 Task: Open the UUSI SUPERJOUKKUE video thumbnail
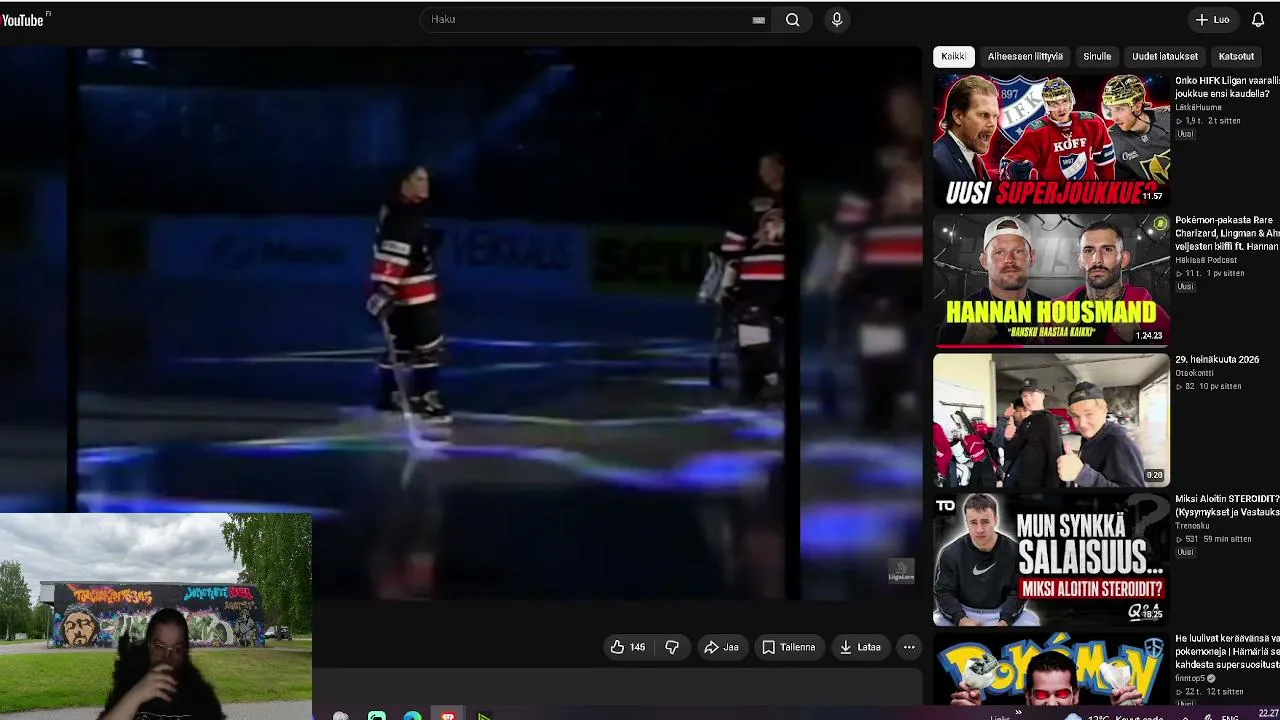click(1051, 140)
